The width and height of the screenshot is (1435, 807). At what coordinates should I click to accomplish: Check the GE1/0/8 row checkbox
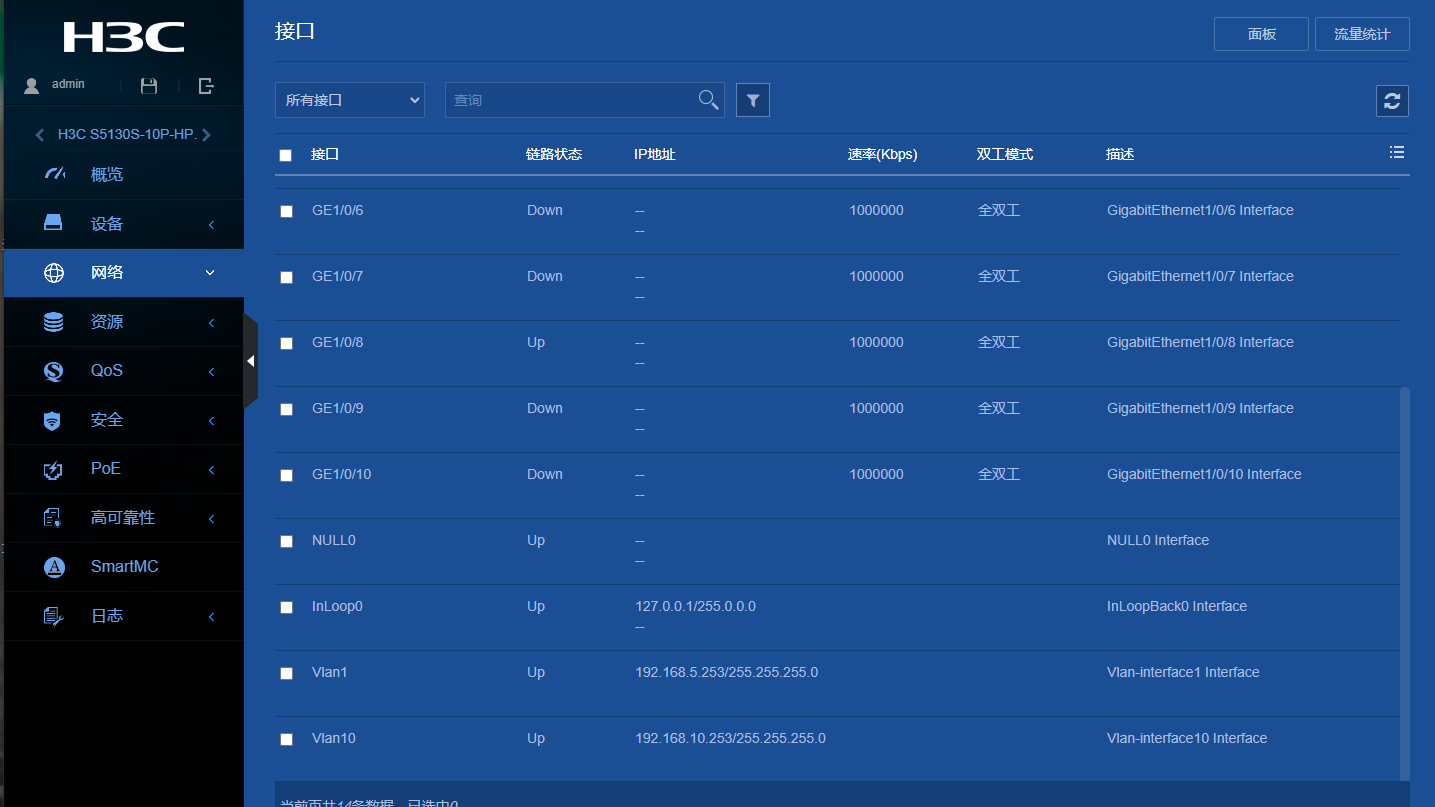[x=287, y=343]
